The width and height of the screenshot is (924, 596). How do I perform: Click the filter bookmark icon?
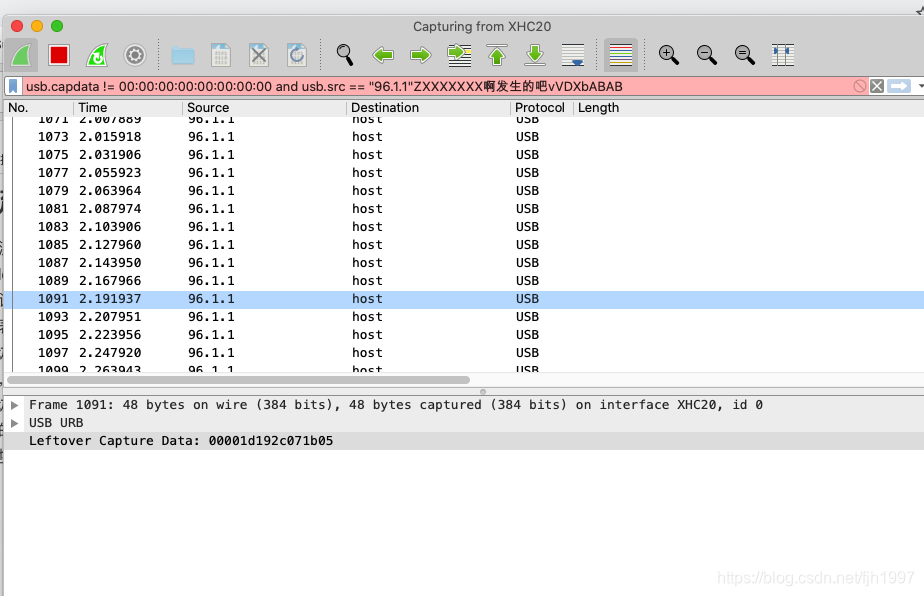click(x=13, y=86)
